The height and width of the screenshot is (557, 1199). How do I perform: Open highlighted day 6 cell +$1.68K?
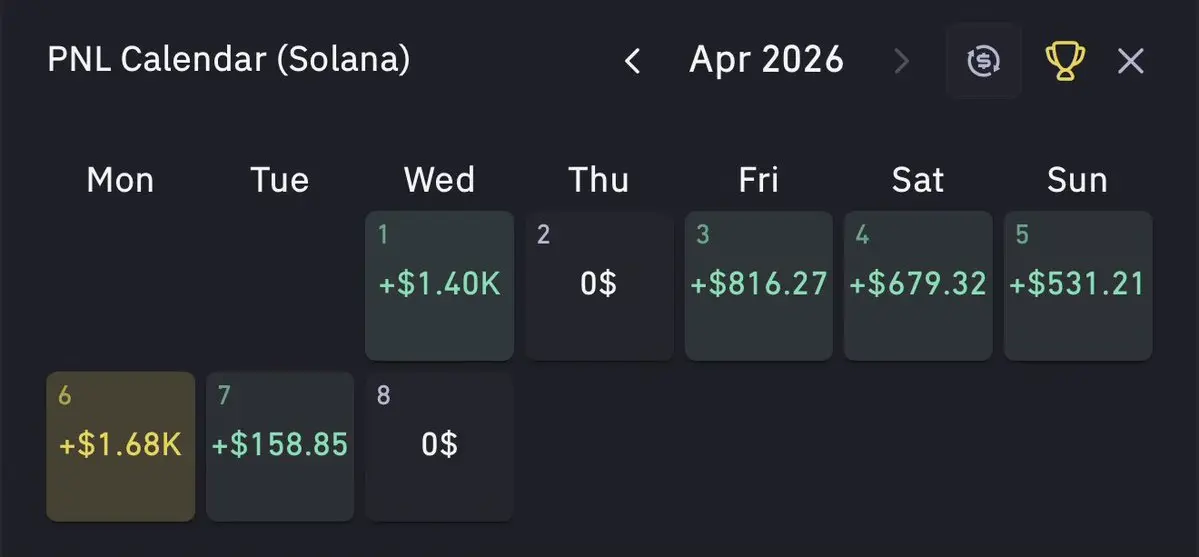pos(121,447)
